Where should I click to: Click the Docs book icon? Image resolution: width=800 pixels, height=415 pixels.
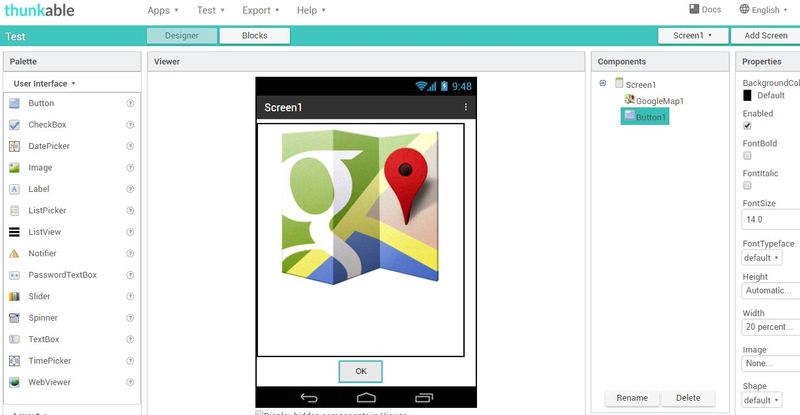(694, 9)
